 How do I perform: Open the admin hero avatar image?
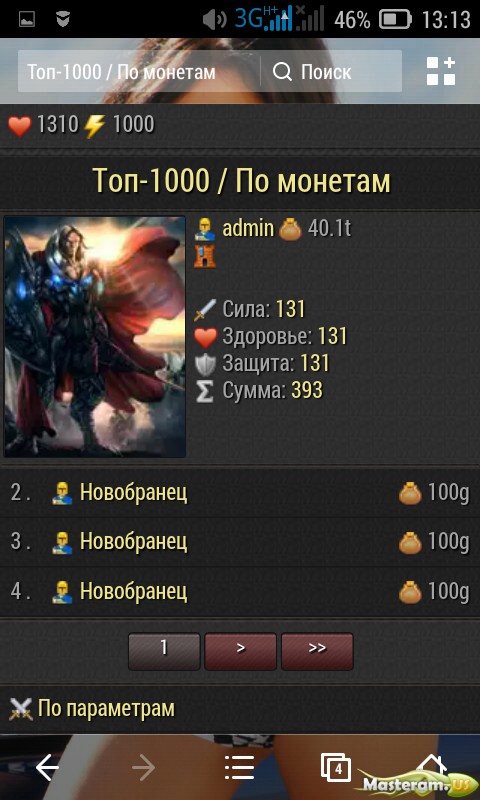[95, 336]
